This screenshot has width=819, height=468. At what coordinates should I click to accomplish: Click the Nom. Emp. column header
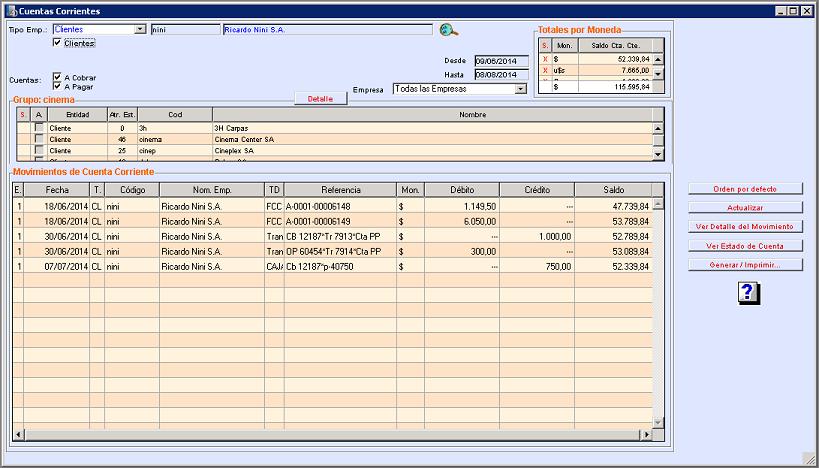point(212,190)
